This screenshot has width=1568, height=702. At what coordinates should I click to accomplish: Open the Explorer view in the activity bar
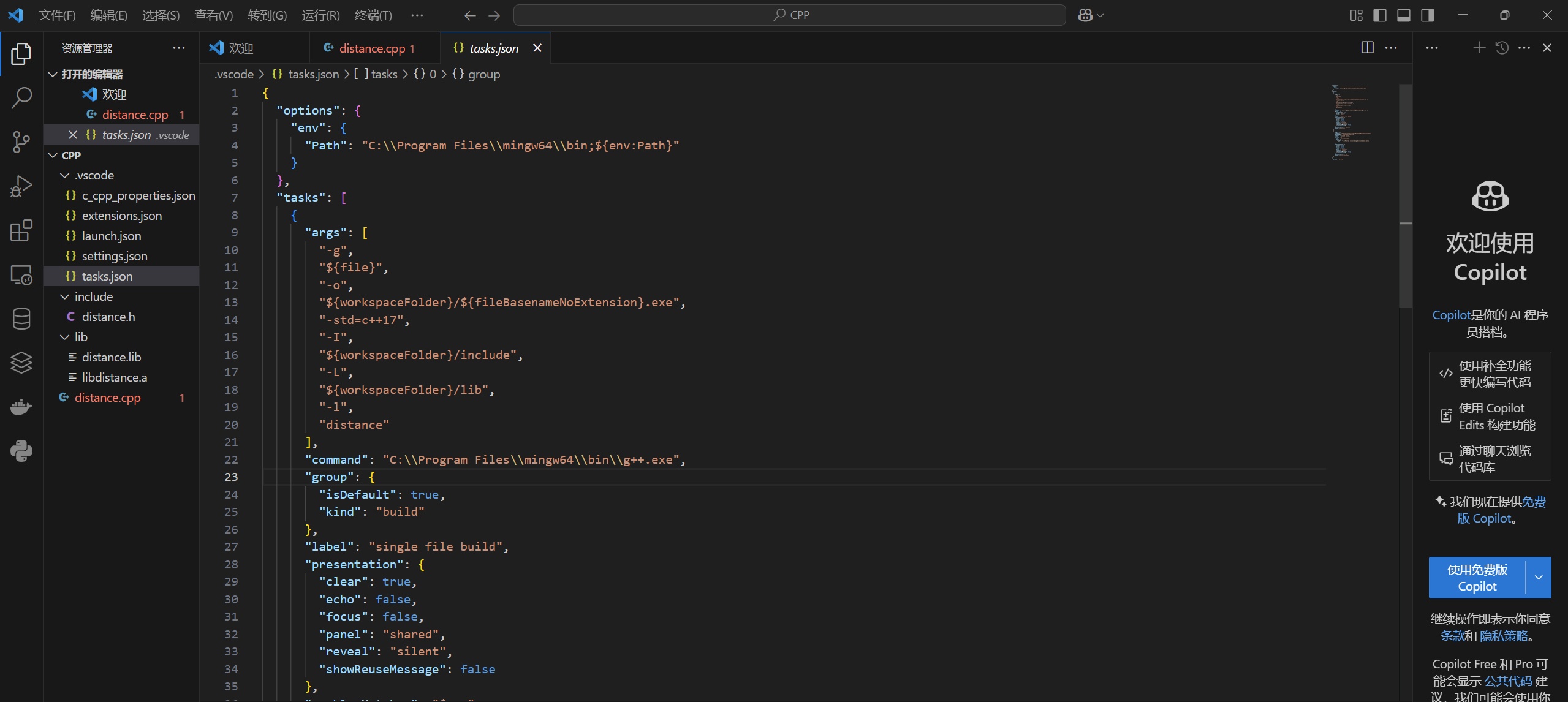pyautogui.click(x=21, y=53)
